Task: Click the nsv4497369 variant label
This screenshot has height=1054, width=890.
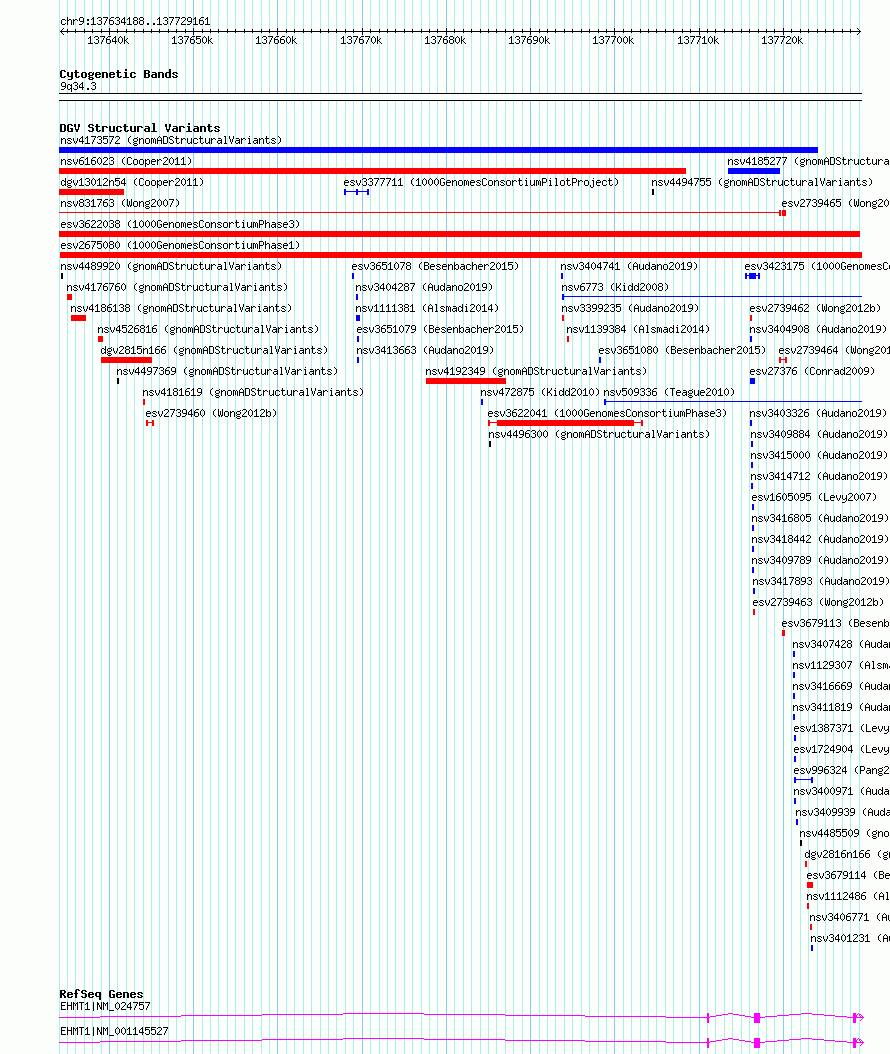Action: [227, 370]
